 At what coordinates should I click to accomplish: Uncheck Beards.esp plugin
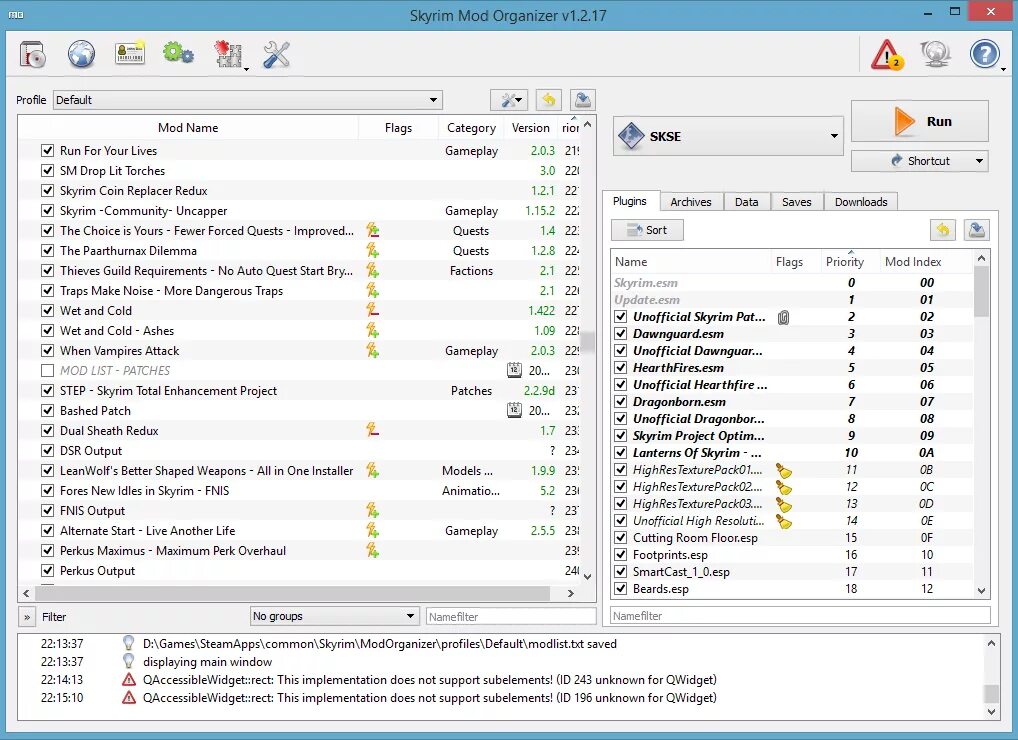click(x=621, y=589)
